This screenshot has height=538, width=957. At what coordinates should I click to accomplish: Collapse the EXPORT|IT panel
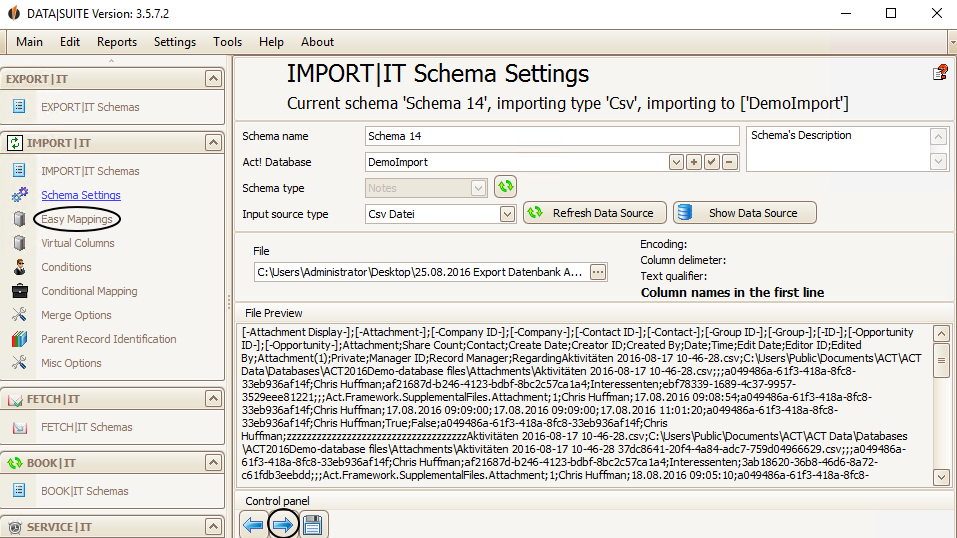(213, 79)
